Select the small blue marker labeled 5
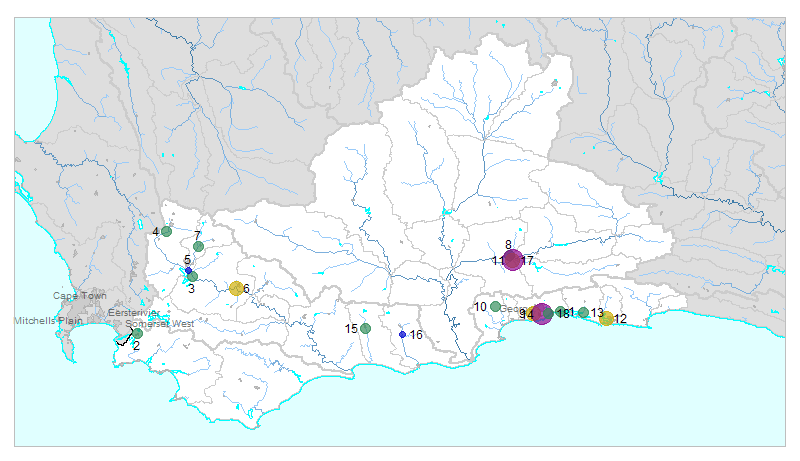The image size is (800, 461). [188, 271]
